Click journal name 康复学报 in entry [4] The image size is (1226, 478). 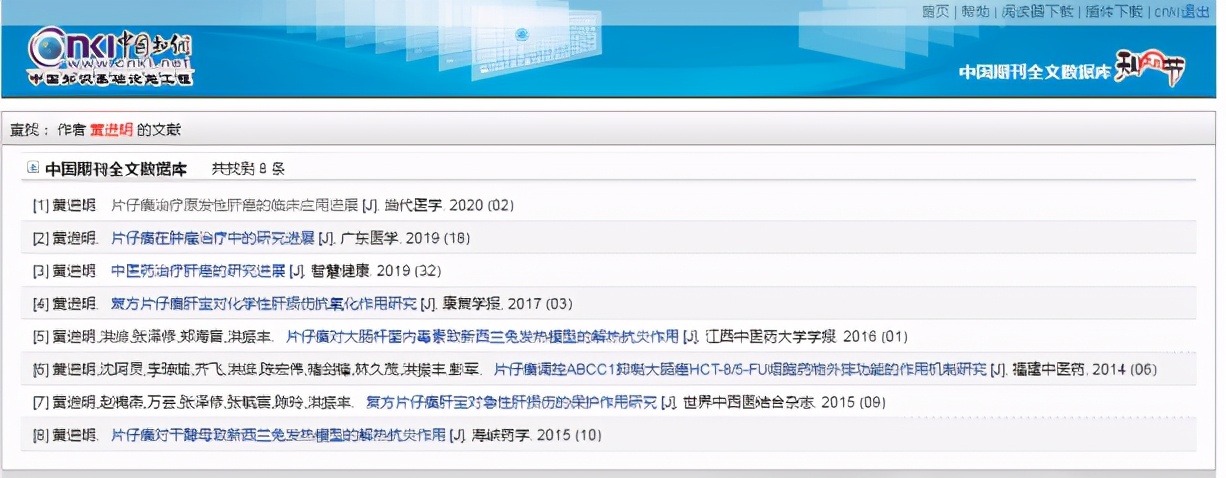click(x=473, y=304)
